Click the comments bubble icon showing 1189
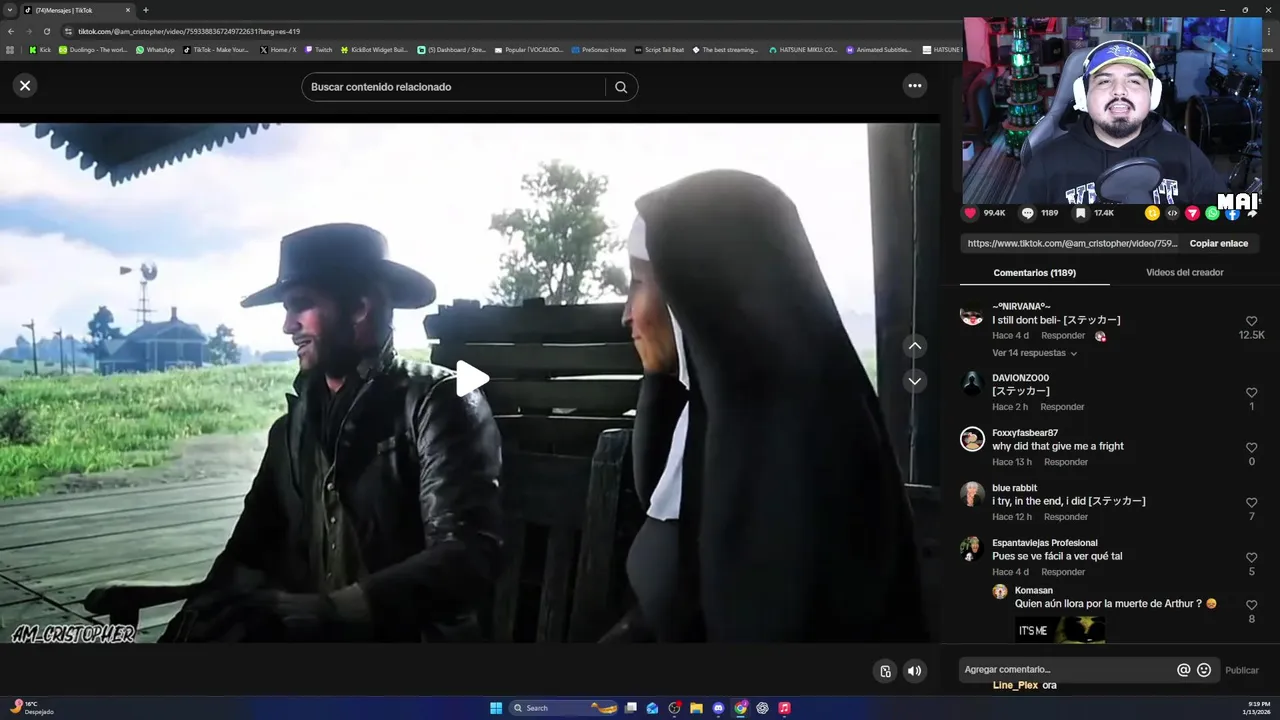Screen dimensions: 1280x720 click(1027, 213)
